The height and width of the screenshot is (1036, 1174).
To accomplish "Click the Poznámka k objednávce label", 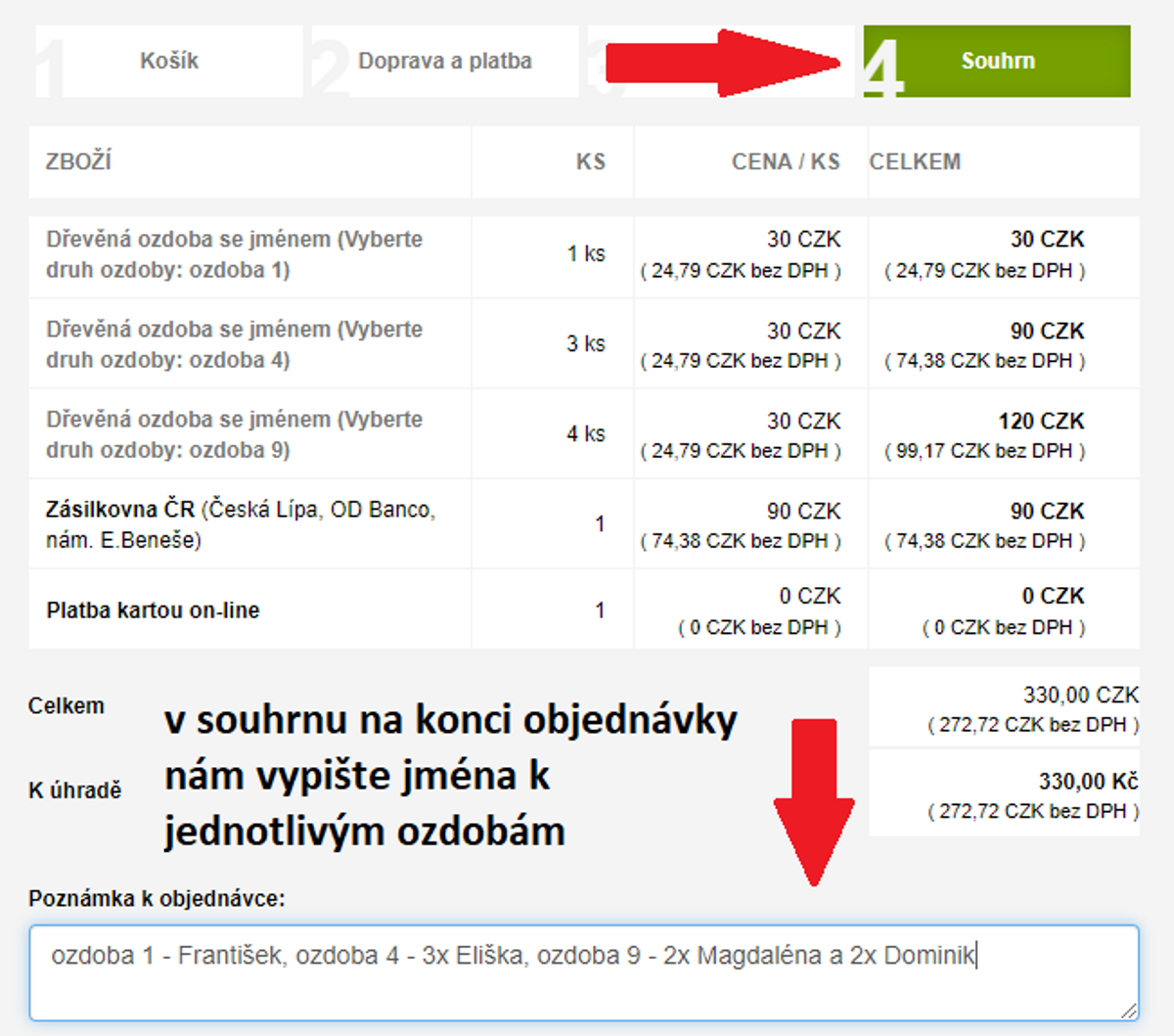I will click(x=157, y=898).
